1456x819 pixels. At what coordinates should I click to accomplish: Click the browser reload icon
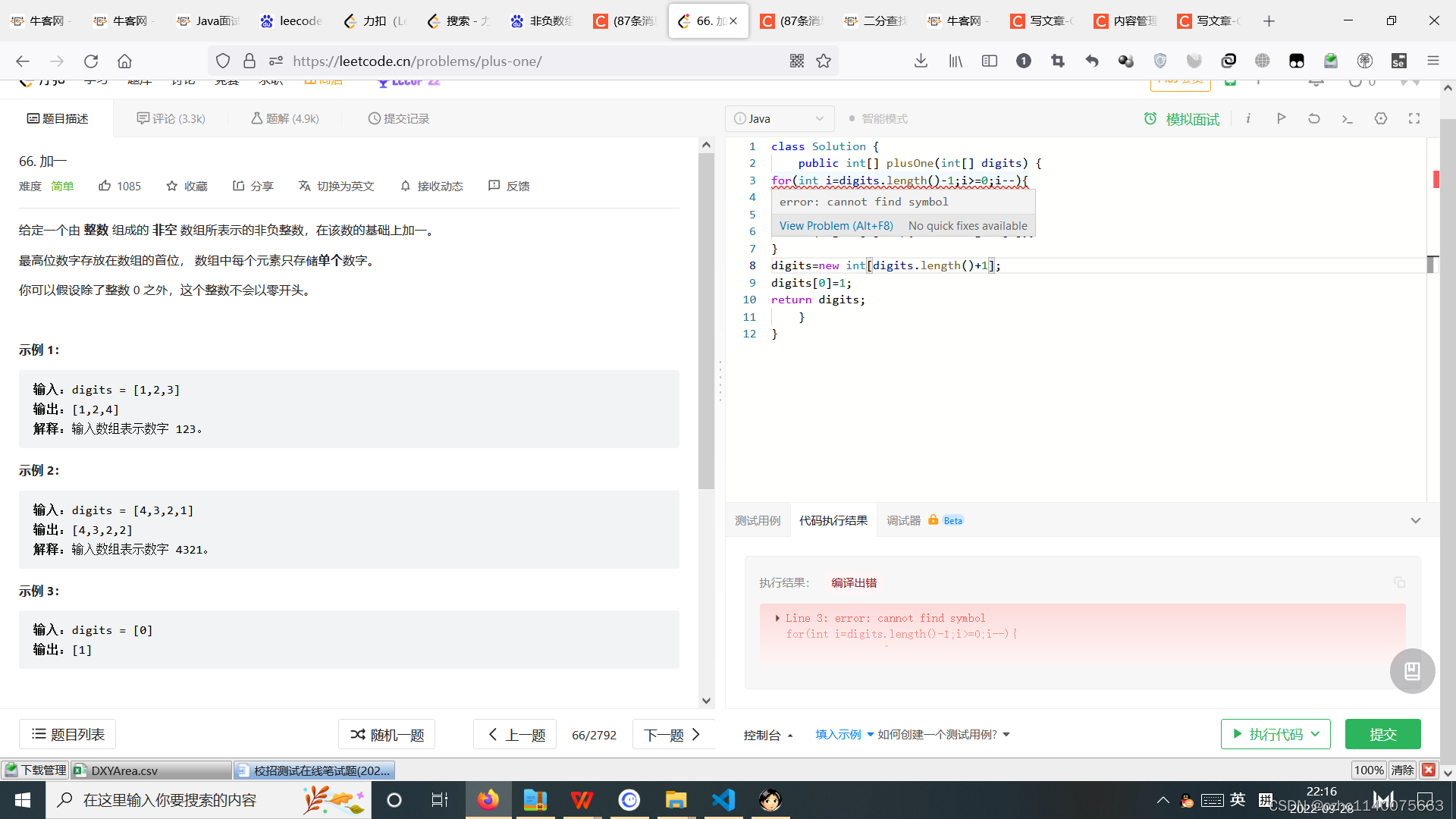tap(91, 61)
